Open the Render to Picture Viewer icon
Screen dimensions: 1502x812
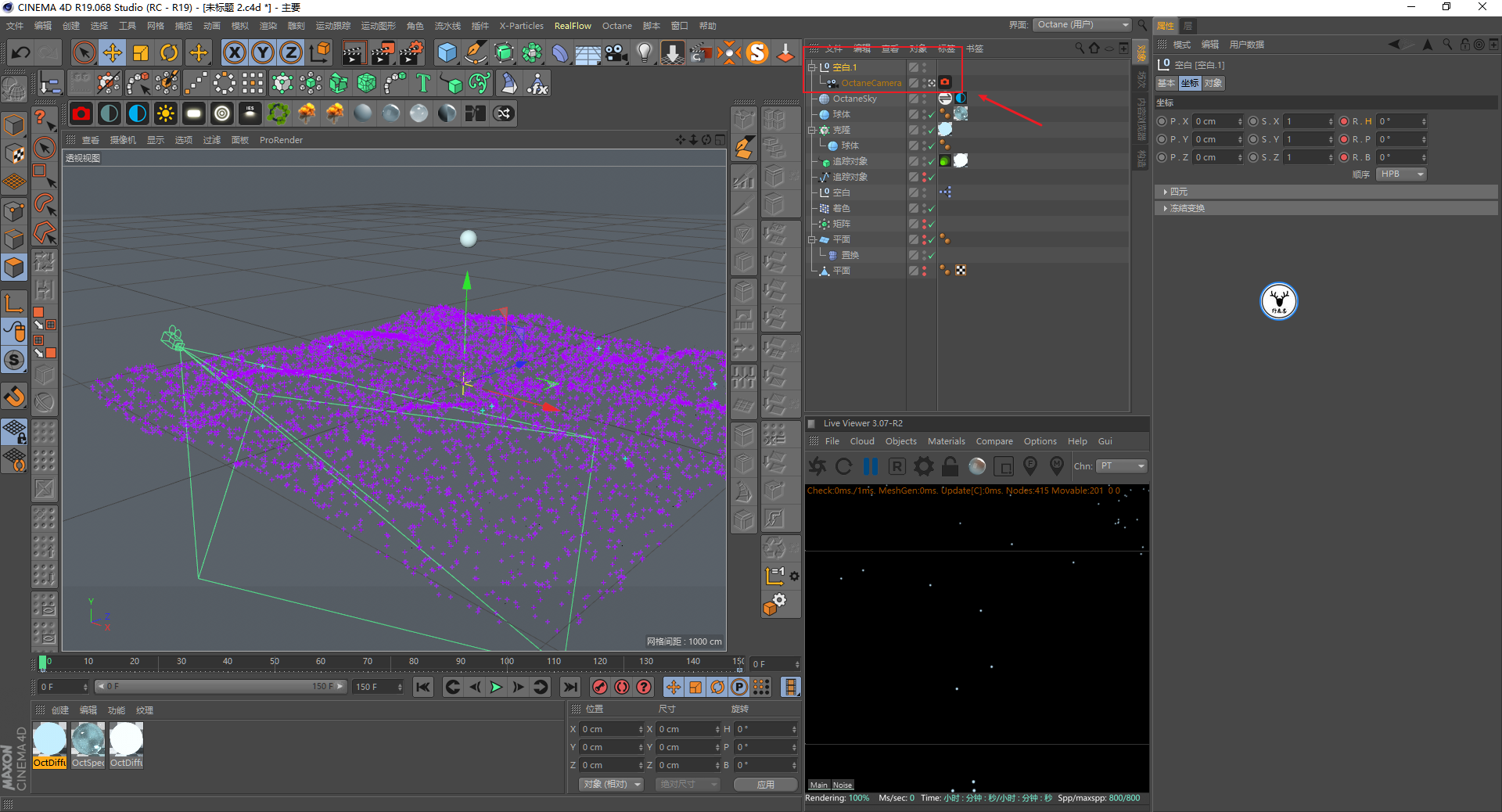point(383,53)
